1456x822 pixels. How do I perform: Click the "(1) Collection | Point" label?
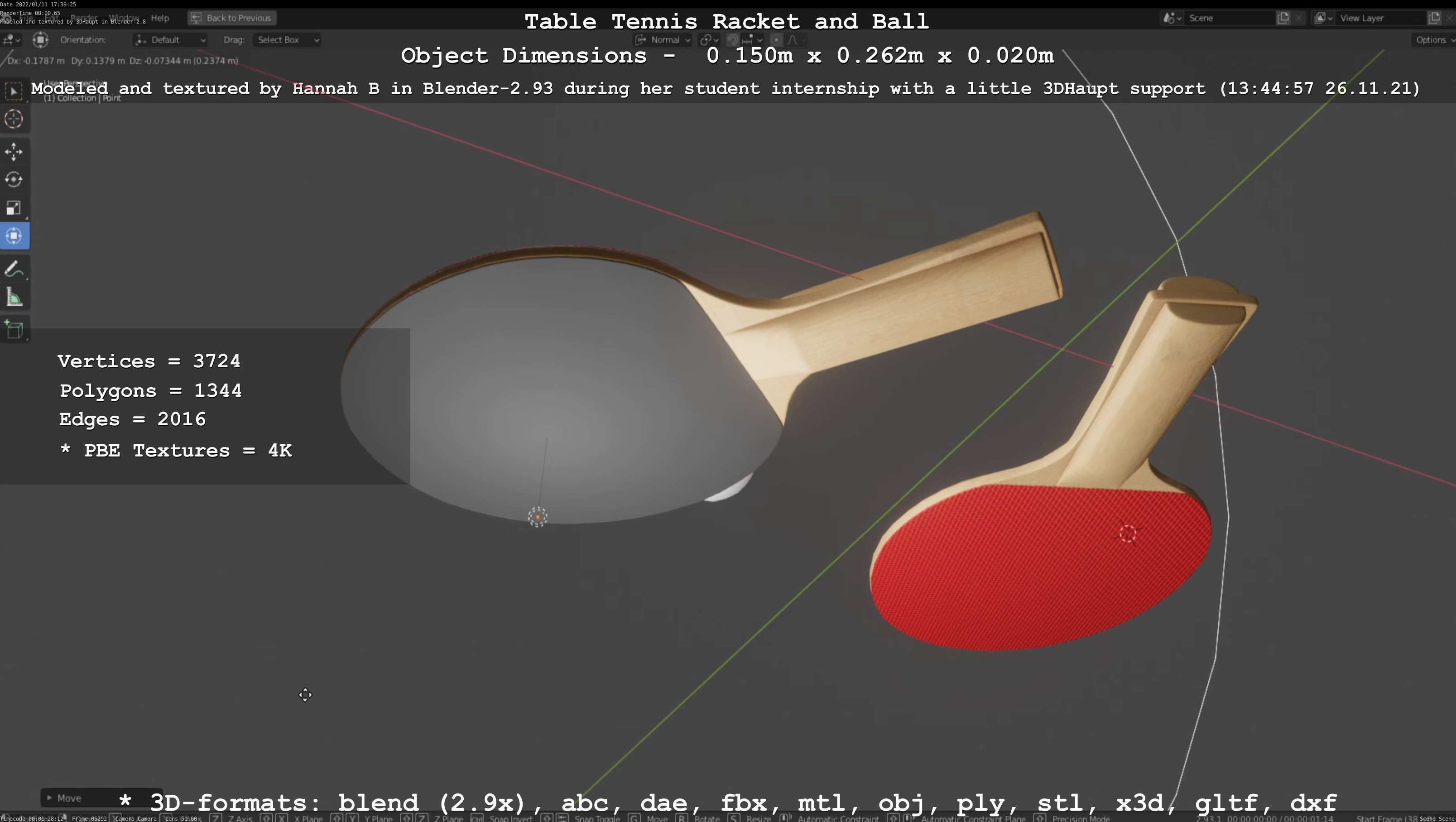tap(82, 98)
